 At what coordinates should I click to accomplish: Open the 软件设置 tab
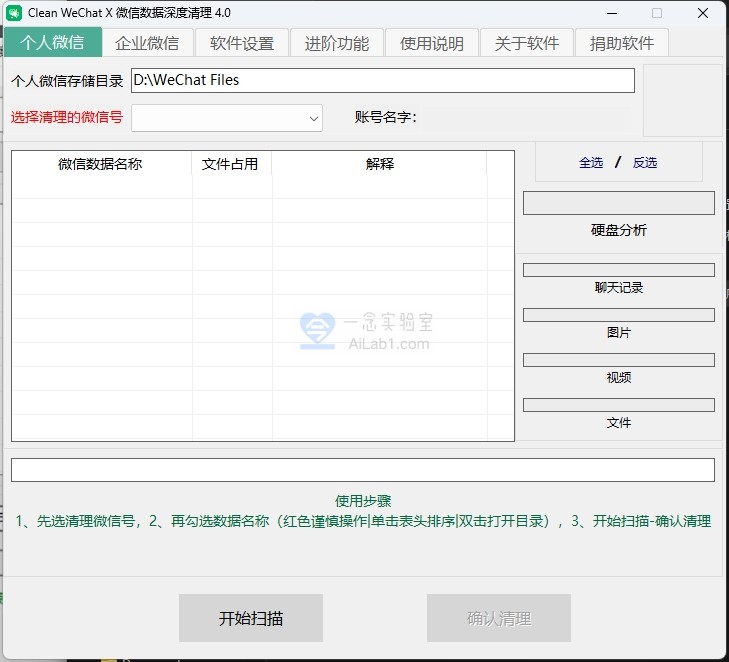point(242,43)
